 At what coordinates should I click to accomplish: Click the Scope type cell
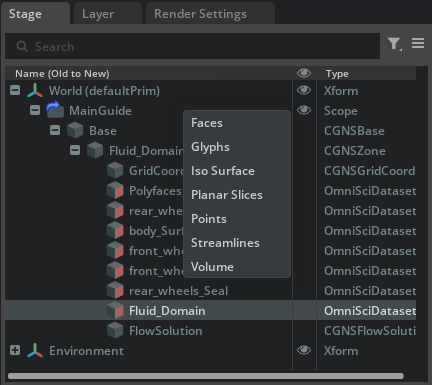pos(341,111)
